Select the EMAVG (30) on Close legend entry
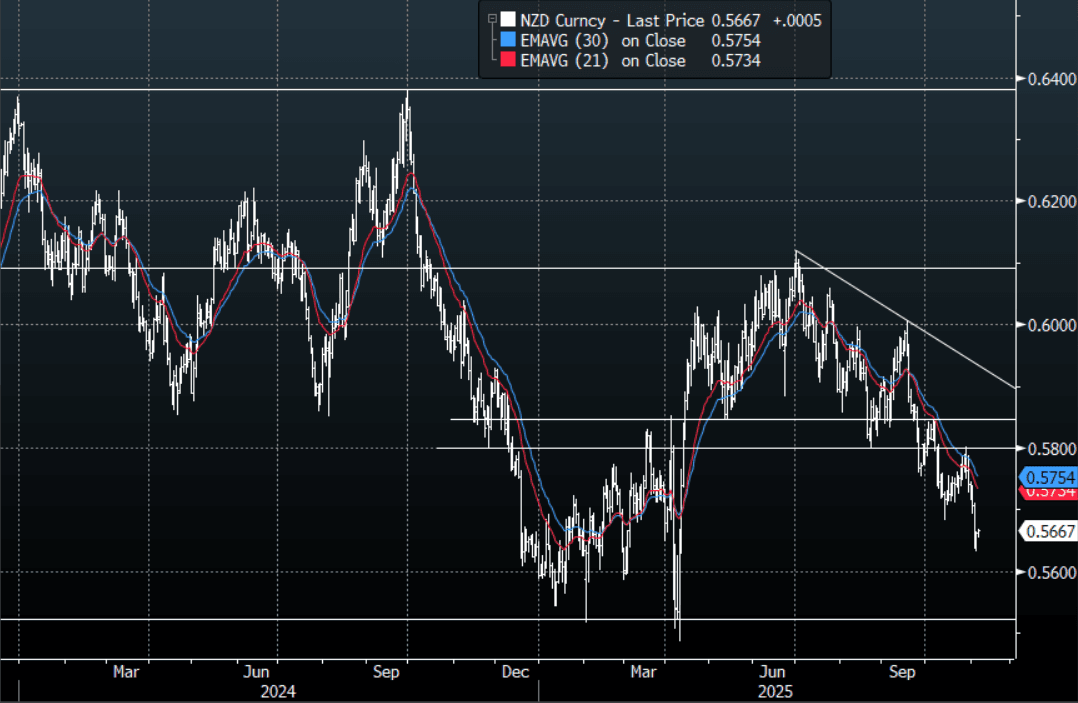The height and width of the screenshot is (703, 1078). click(604, 41)
